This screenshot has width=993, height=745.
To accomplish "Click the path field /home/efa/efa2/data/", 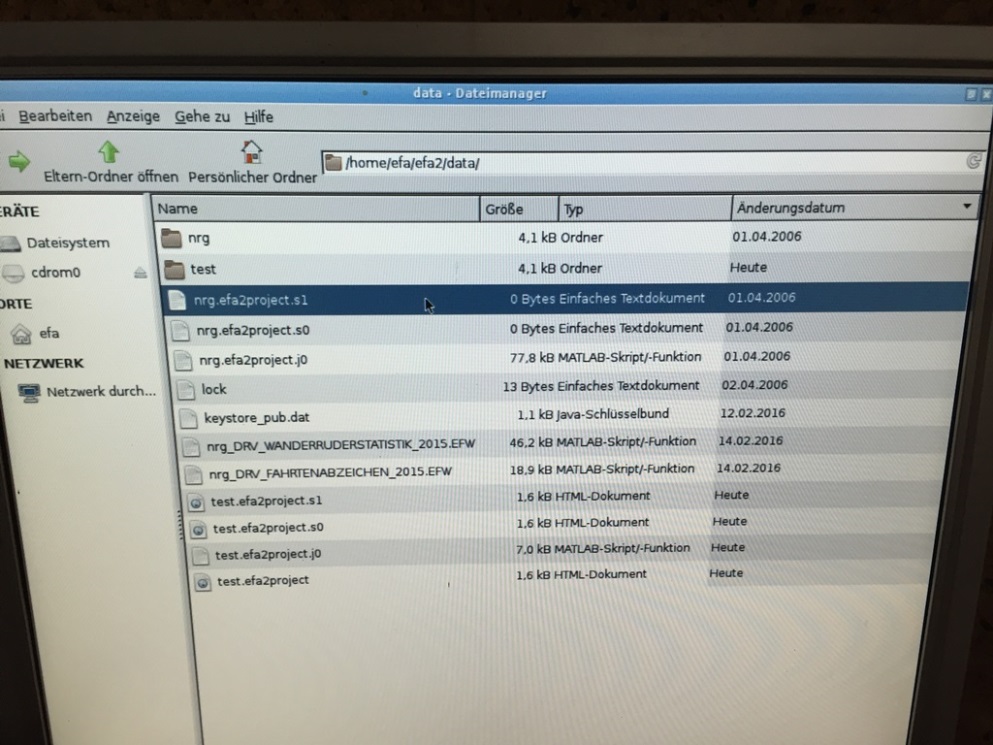I will (x=640, y=162).
